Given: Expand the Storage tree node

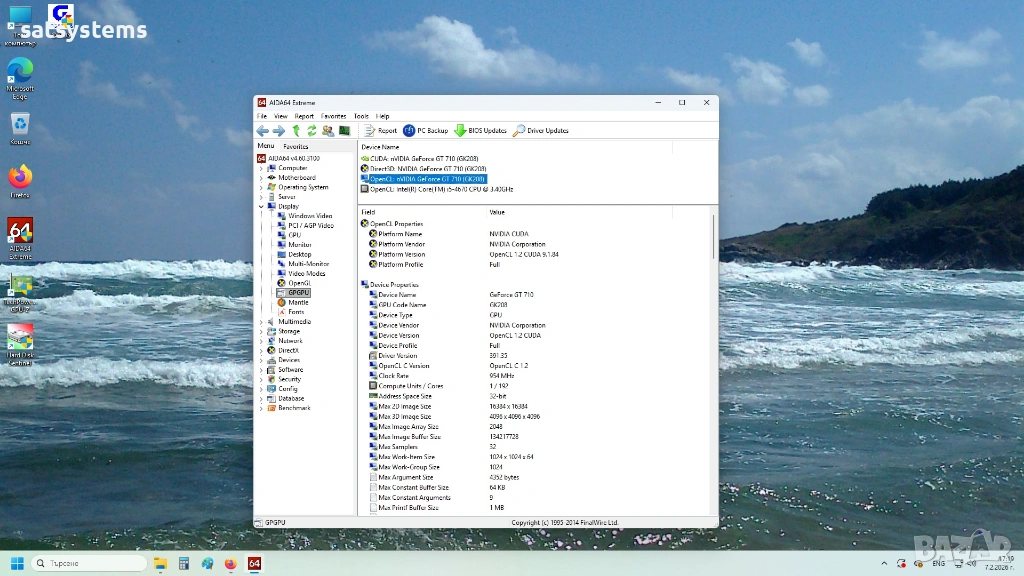Looking at the screenshot, I should click(x=261, y=331).
